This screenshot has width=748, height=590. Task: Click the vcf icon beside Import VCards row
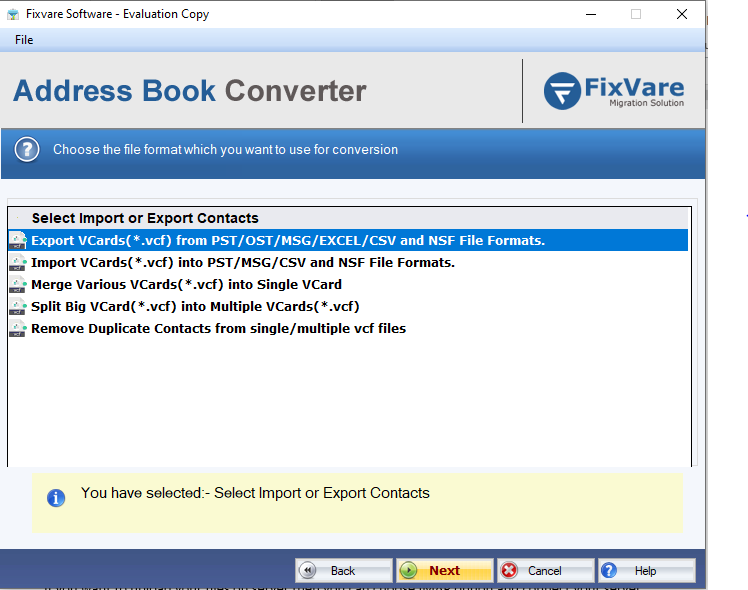coord(18,263)
